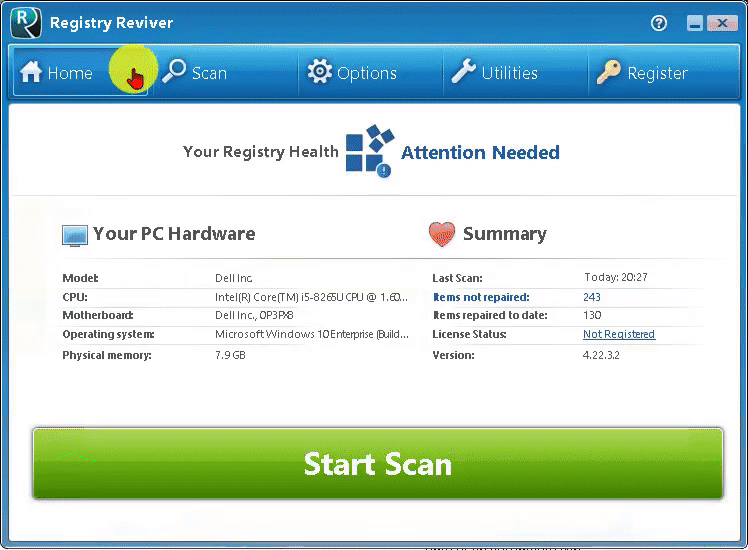748x550 pixels.
Task: Minimize the Registry Reviver window
Action: coord(693,23)
